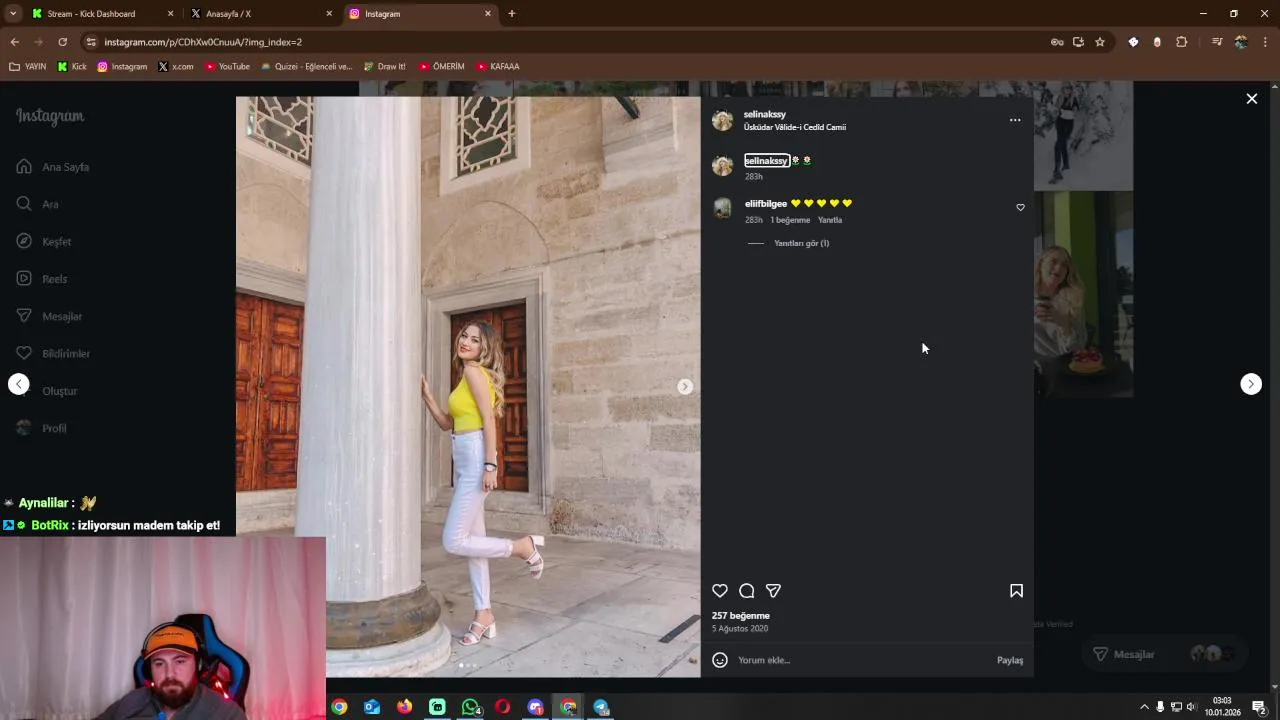Screen dimensions: 1280x720
Task: Click the address bar URL
Action: [x=203, y=42]
